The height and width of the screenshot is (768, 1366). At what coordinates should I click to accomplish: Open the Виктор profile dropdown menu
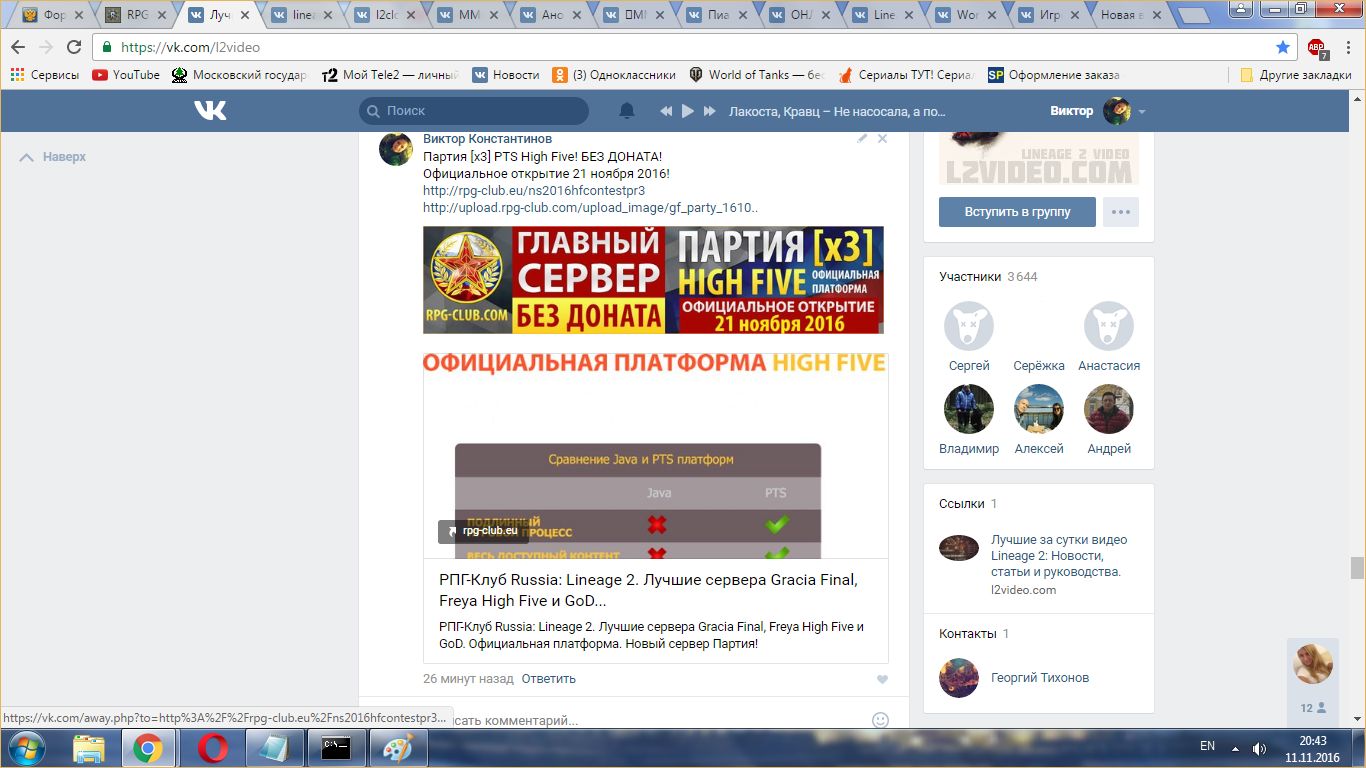tap(1098, 111)
